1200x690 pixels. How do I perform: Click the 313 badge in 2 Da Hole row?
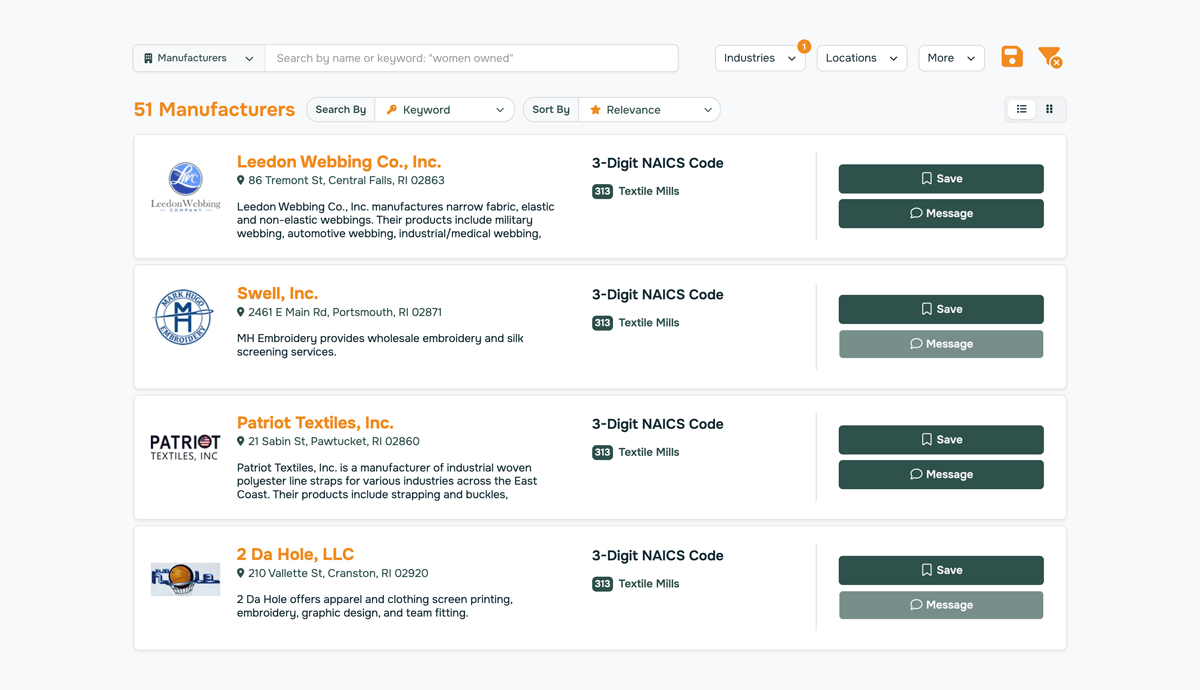602,584
